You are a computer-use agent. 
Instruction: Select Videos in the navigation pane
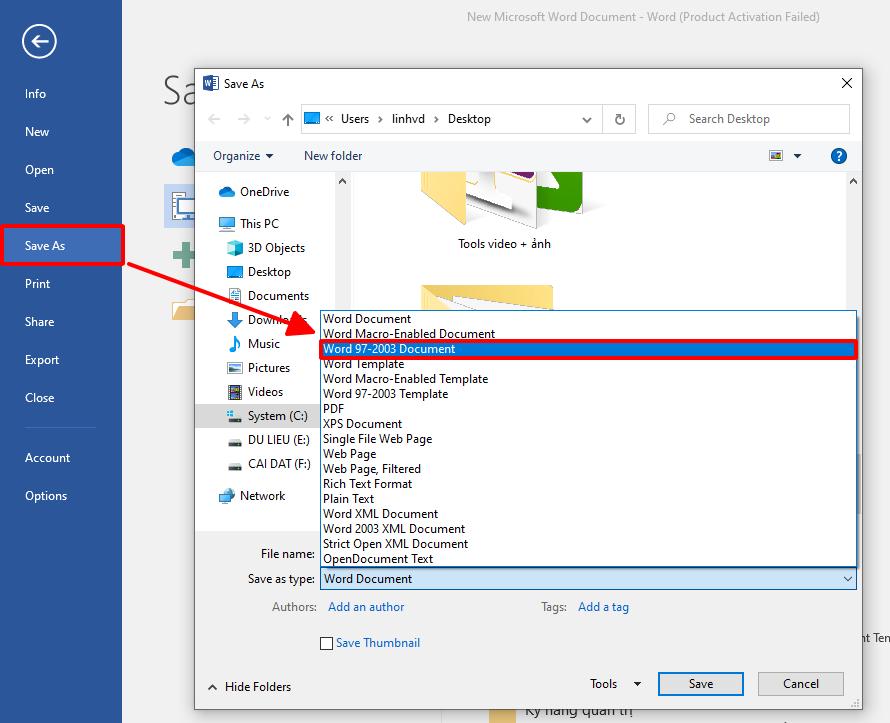coord(255,392)
